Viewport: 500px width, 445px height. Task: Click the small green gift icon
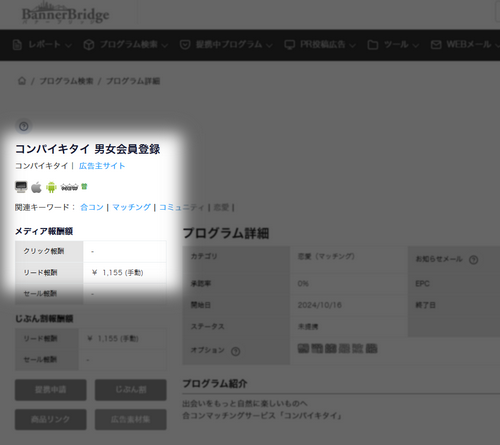coord(84,186)
